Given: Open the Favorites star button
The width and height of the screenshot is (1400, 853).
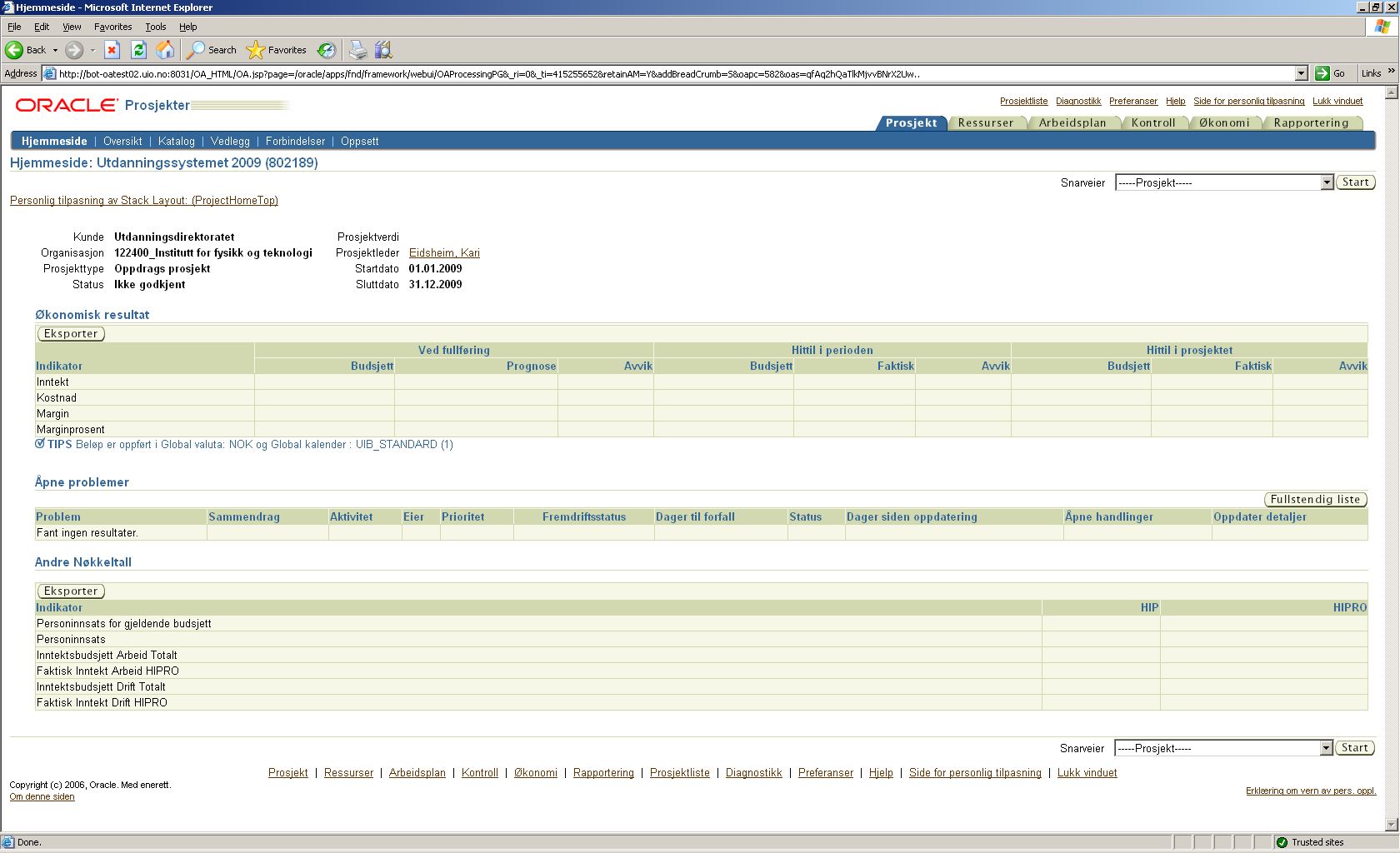Looking at the screenshot, I should [x=277, y=50].
